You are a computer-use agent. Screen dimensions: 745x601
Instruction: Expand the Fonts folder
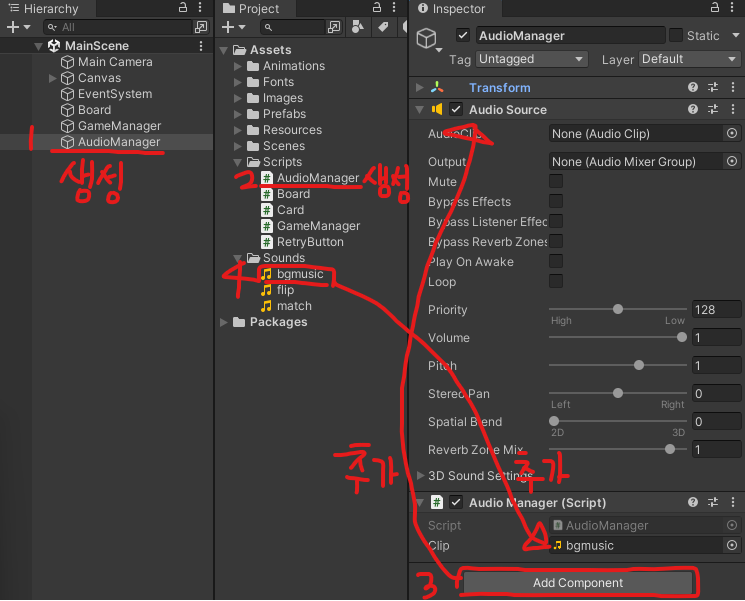(238, 82)
